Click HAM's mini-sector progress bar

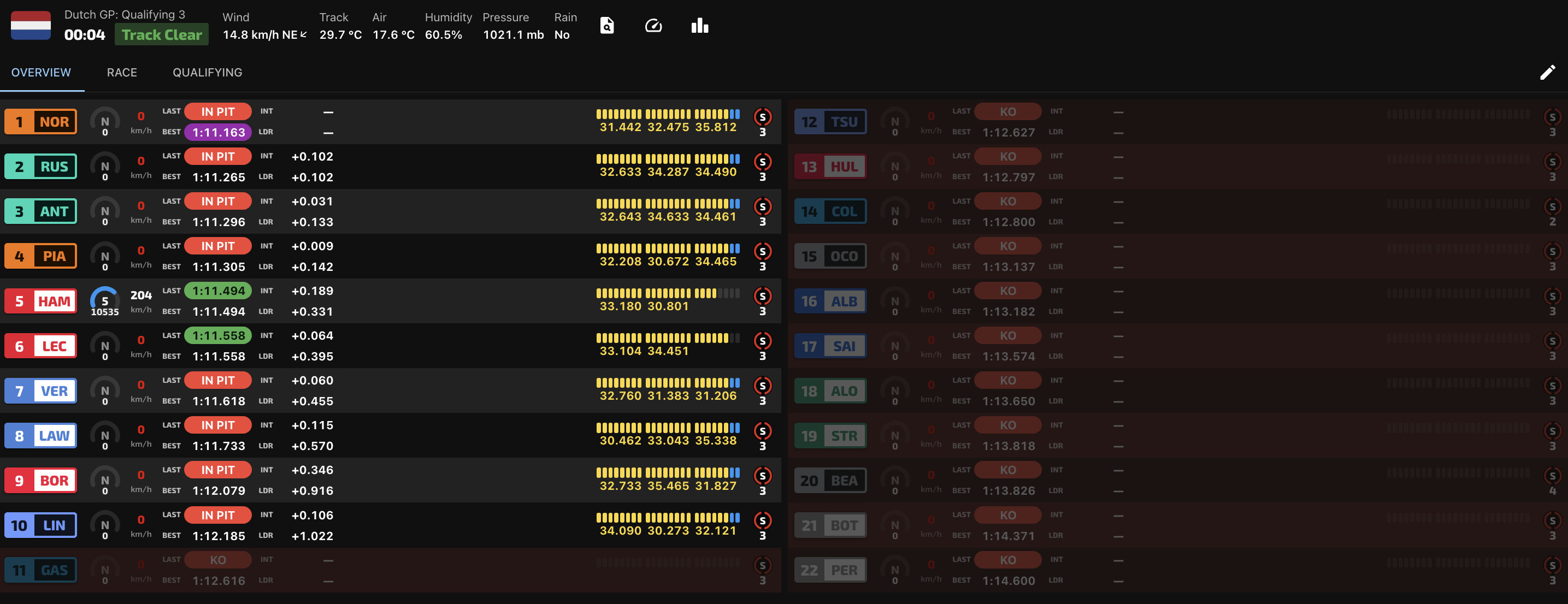tap(668, 293)
